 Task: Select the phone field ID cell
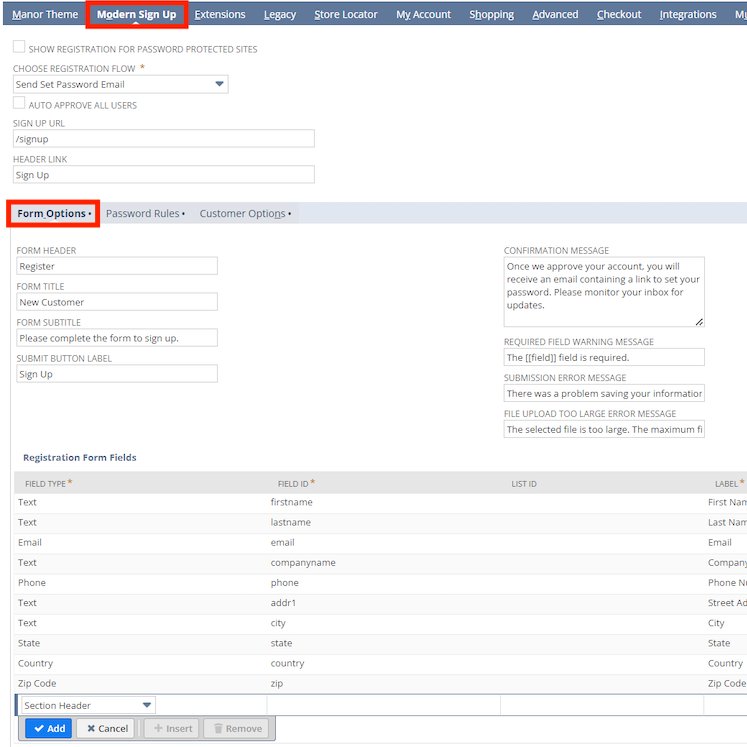tap(384, 583)
